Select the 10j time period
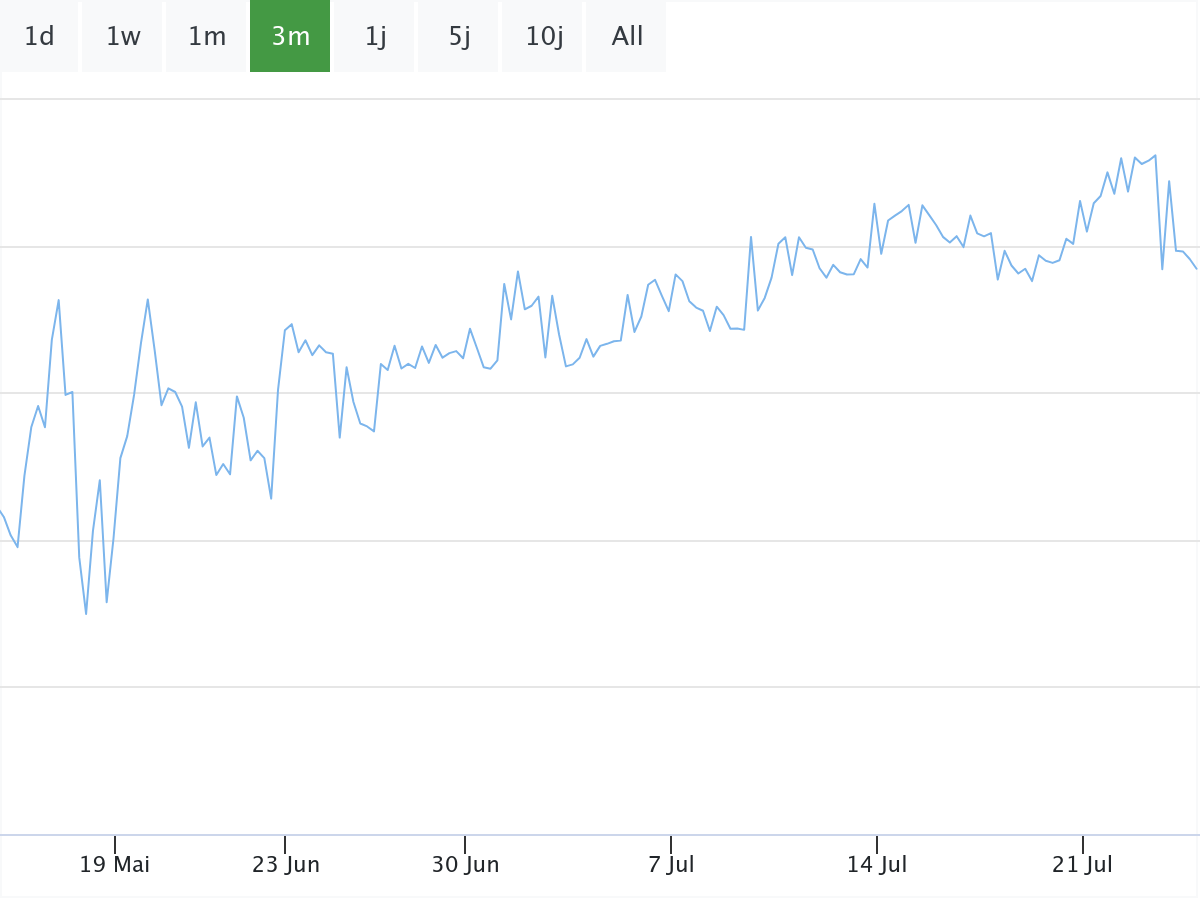The height and width of the screenshot is (900, 1200). [x=543, y=37]
